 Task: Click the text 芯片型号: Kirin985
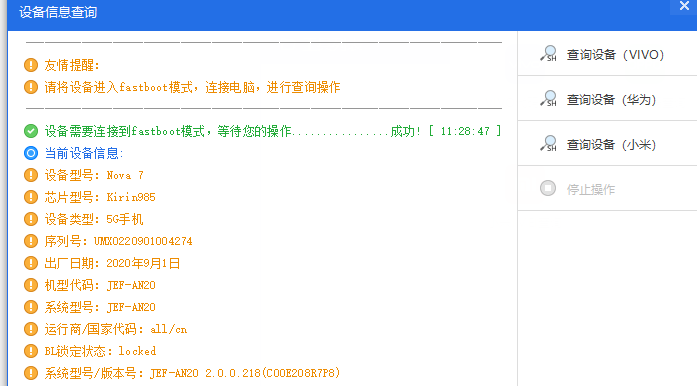[100, 197]
